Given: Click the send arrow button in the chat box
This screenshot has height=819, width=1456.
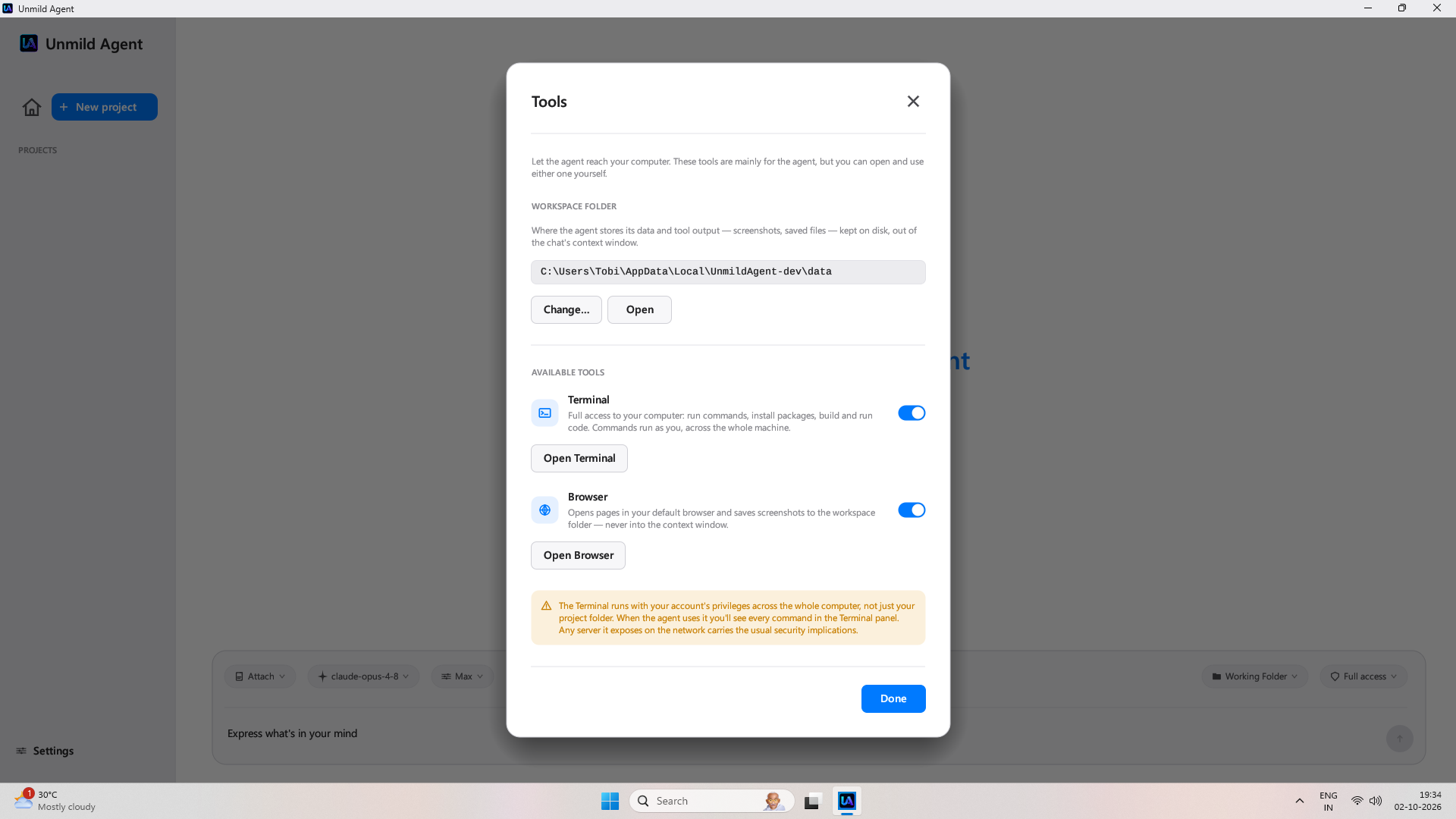Looking at the screenshot, I should (x=1400, y=739).
